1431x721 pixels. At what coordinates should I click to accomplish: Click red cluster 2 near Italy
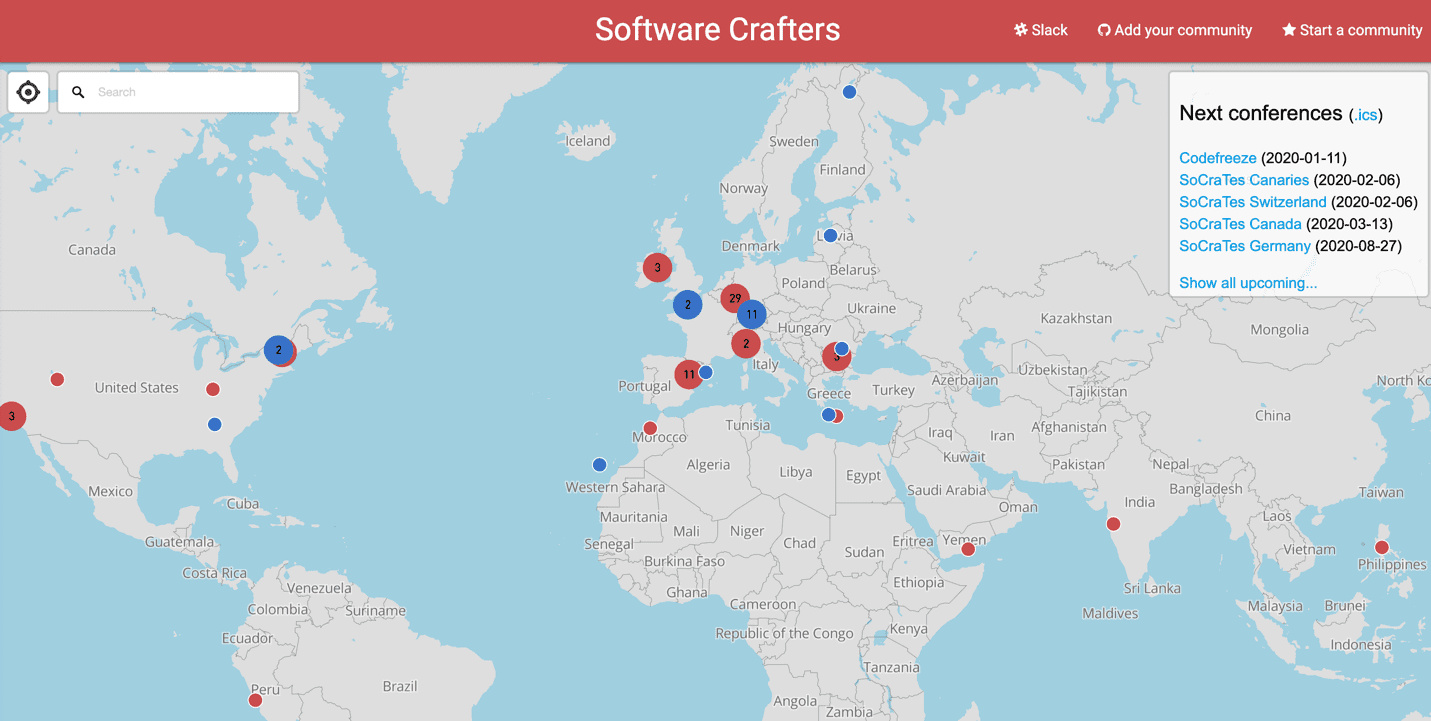pos(745,343)
